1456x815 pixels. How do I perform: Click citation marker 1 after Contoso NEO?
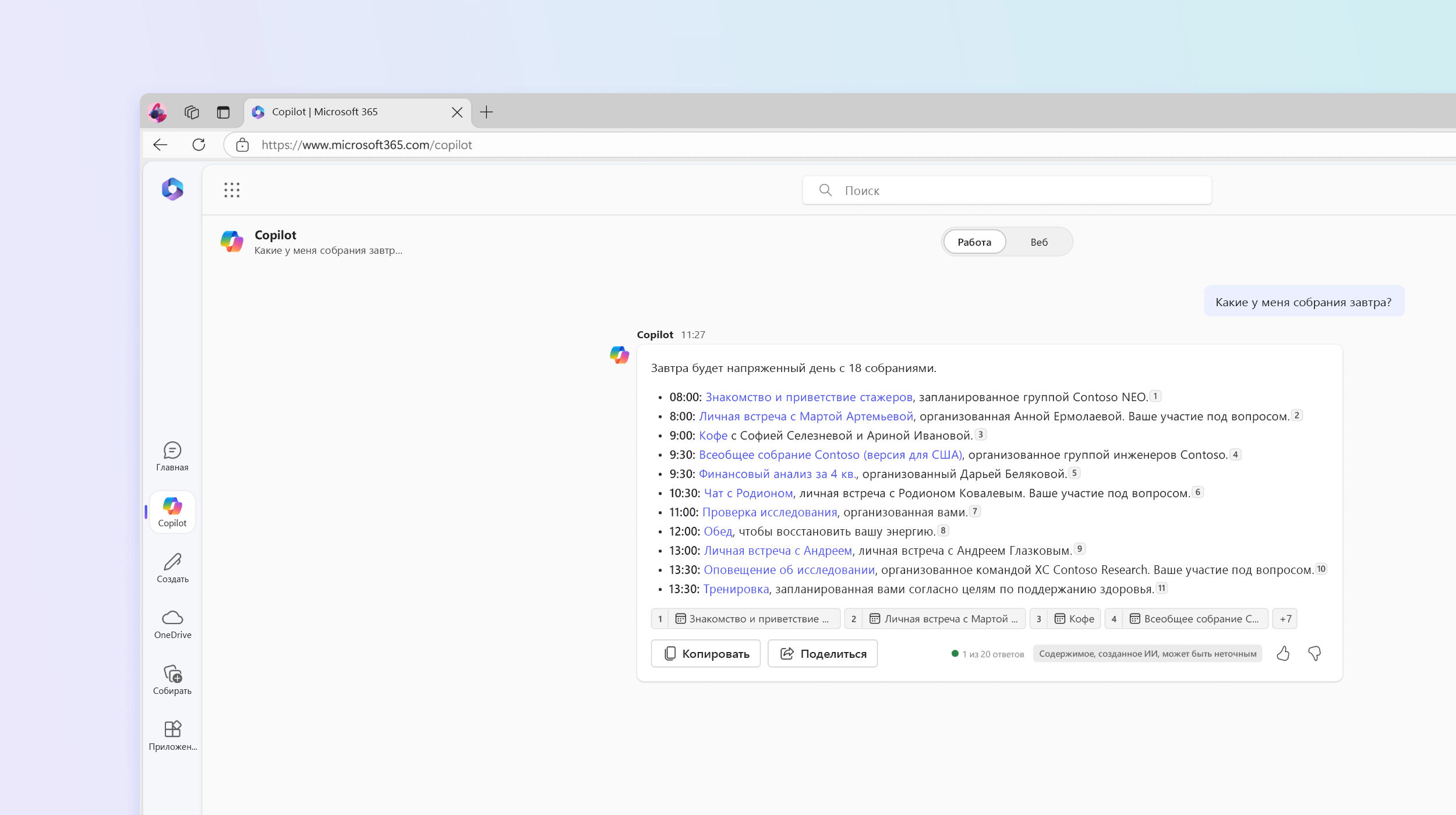point(1155,396)
